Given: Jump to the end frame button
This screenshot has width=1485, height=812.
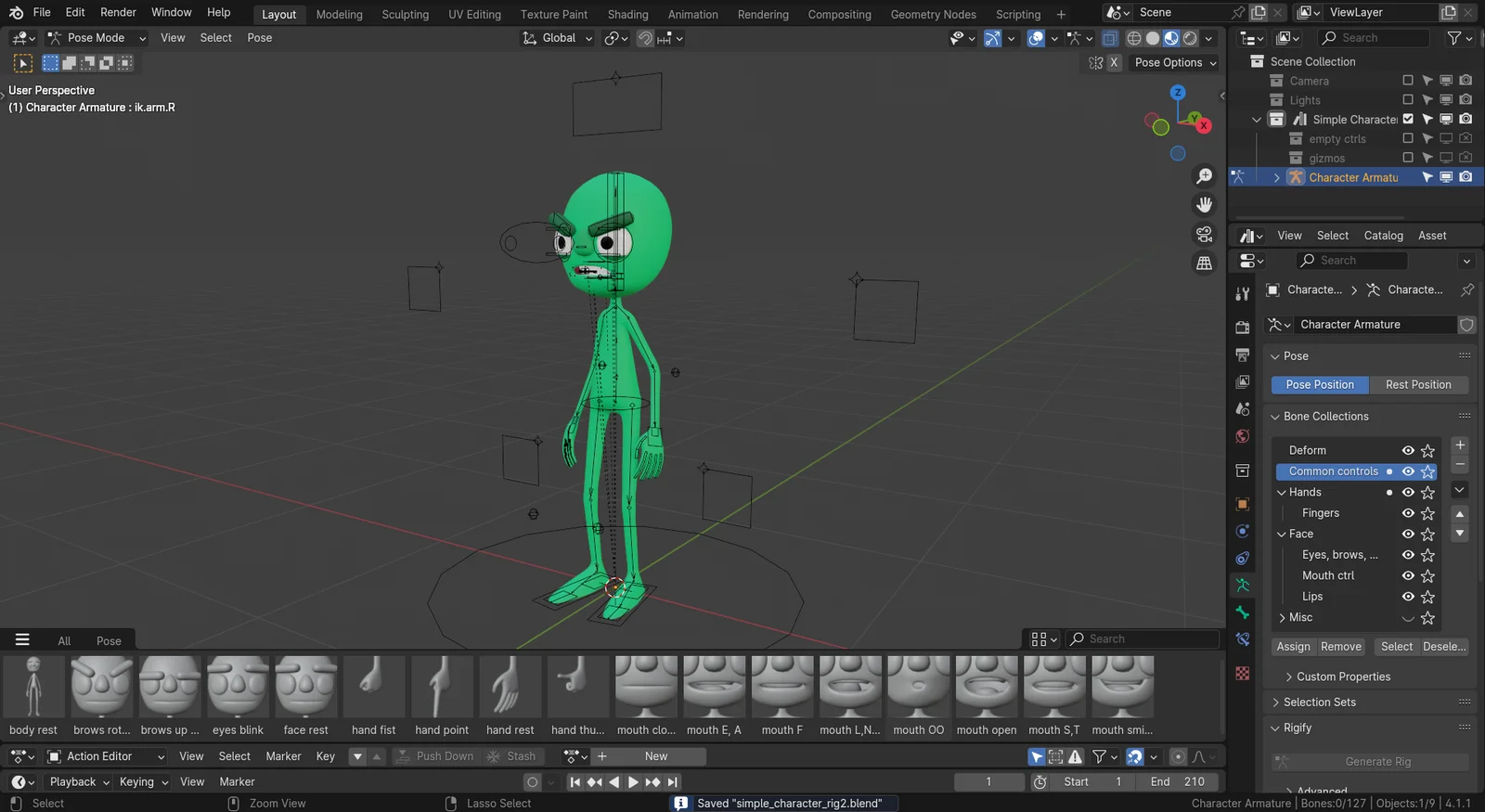Looking at the screenshot, I should point(673,782).
